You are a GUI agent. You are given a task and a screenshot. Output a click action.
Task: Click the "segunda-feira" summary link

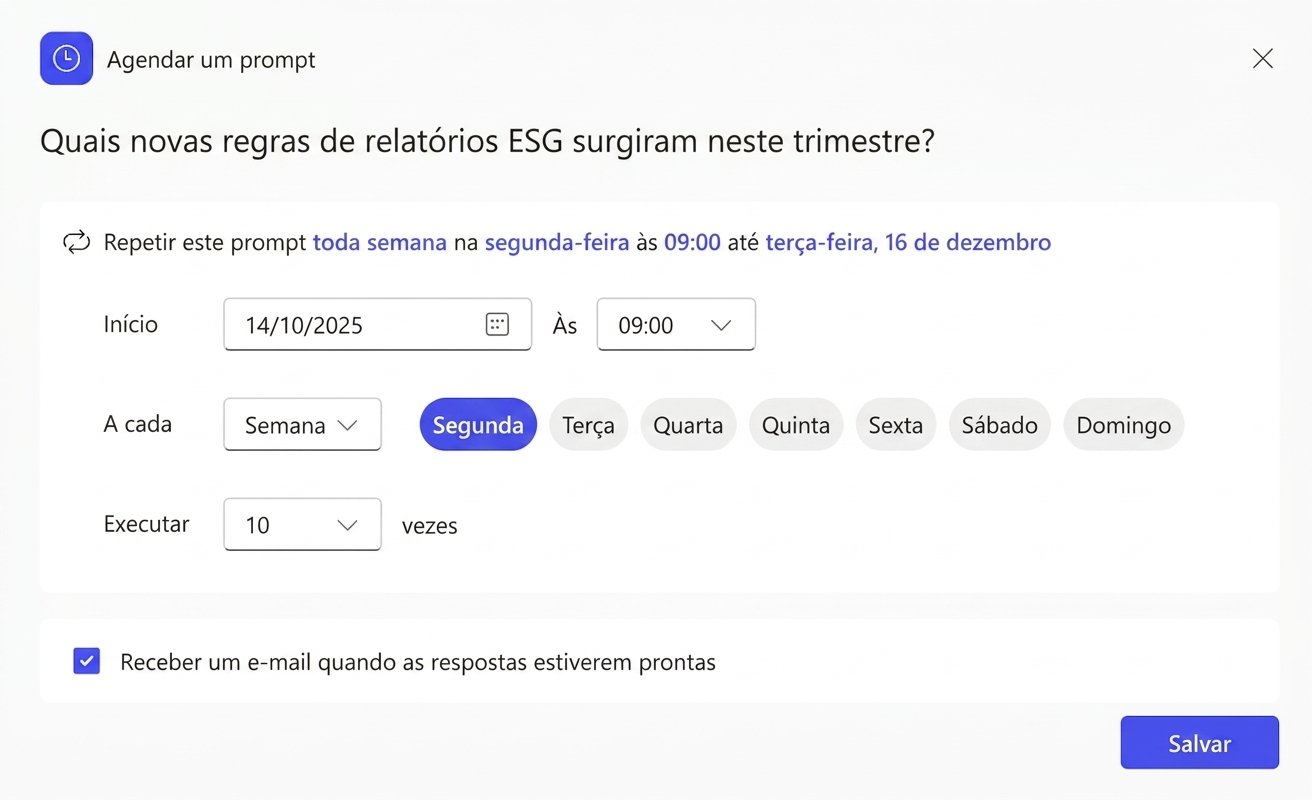click(557, 243)
